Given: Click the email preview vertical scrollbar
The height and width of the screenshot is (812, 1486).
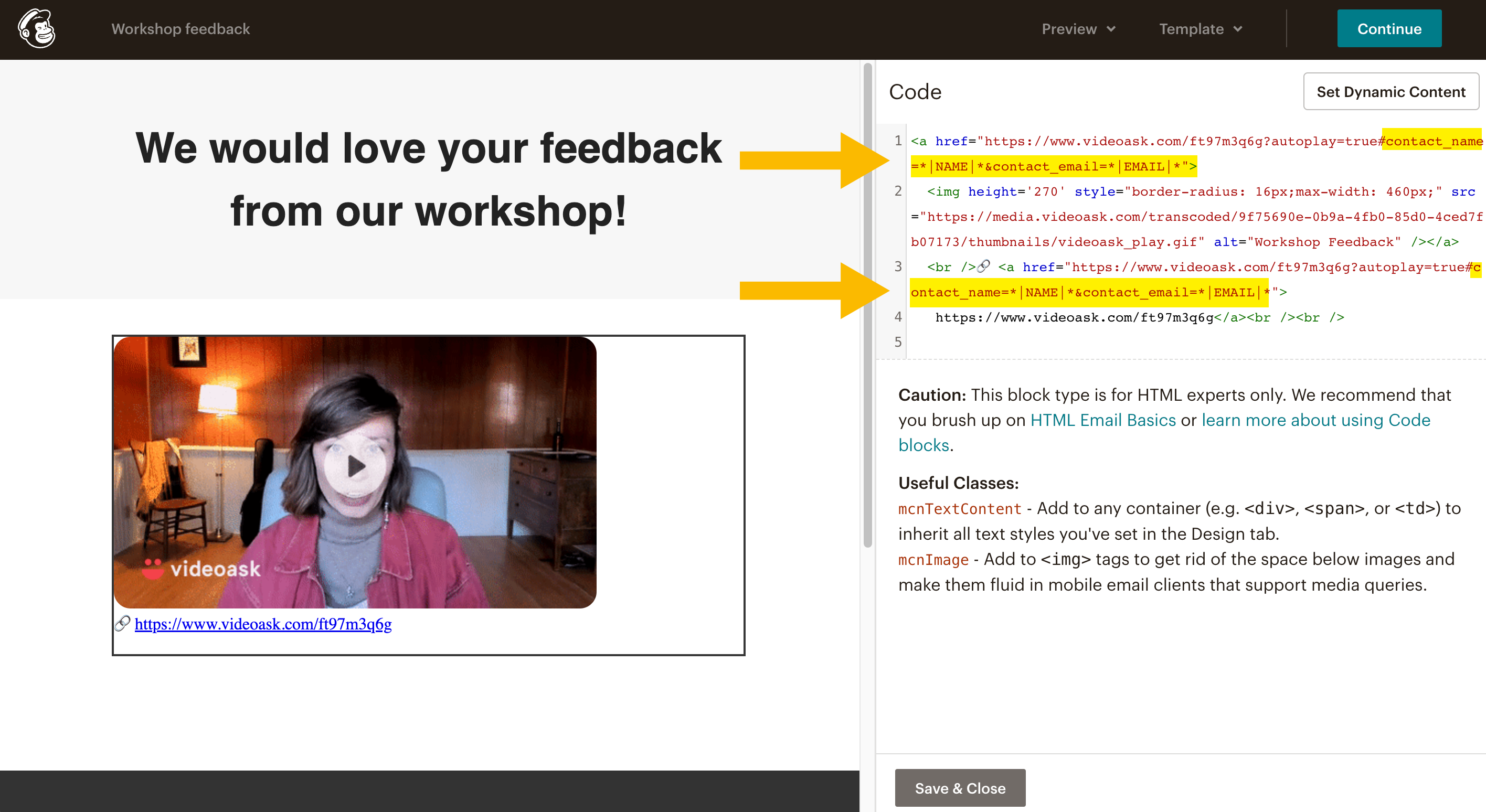Looking at the screenshot, I should (x=867, y=306).
